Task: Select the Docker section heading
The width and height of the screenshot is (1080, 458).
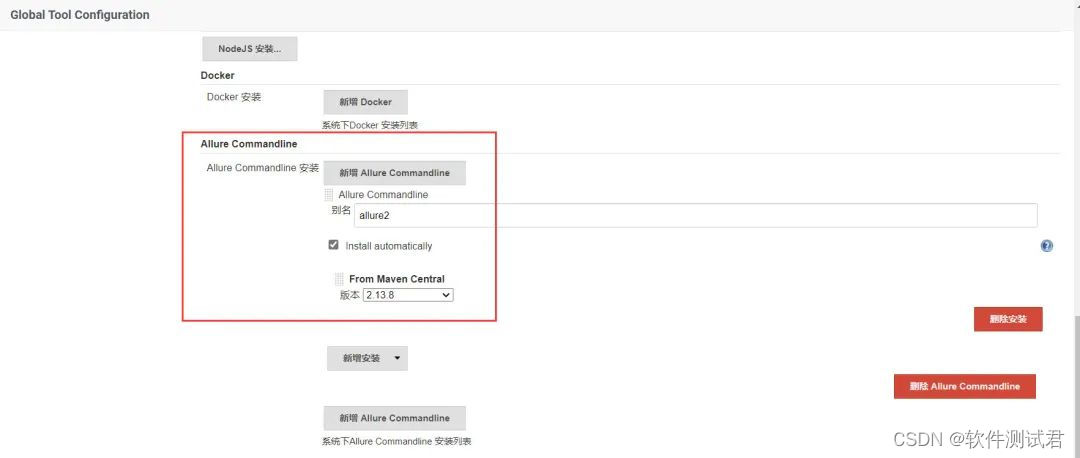Action: click(x=218, y=75)
